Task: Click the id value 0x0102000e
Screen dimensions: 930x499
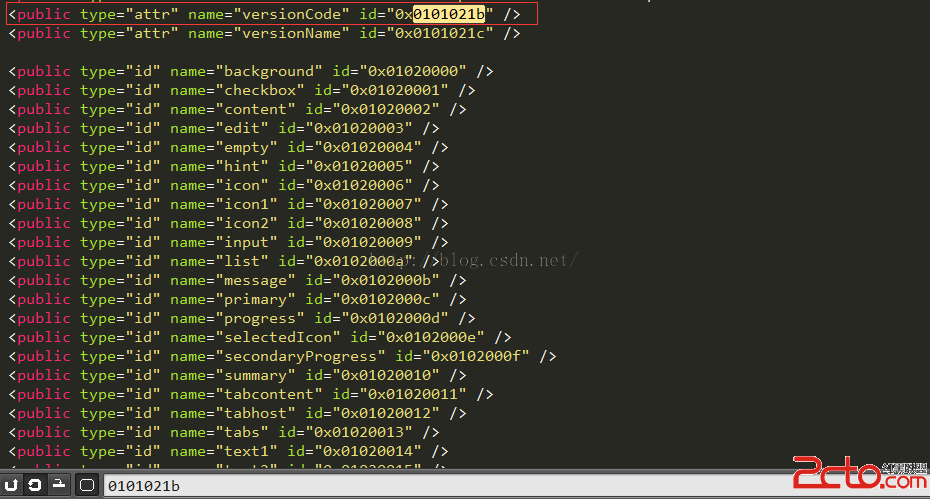Action: [431, 337]
